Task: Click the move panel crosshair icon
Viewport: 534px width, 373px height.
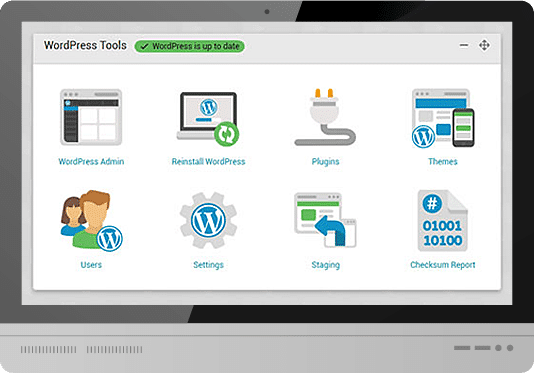Action: pos(484,45)
